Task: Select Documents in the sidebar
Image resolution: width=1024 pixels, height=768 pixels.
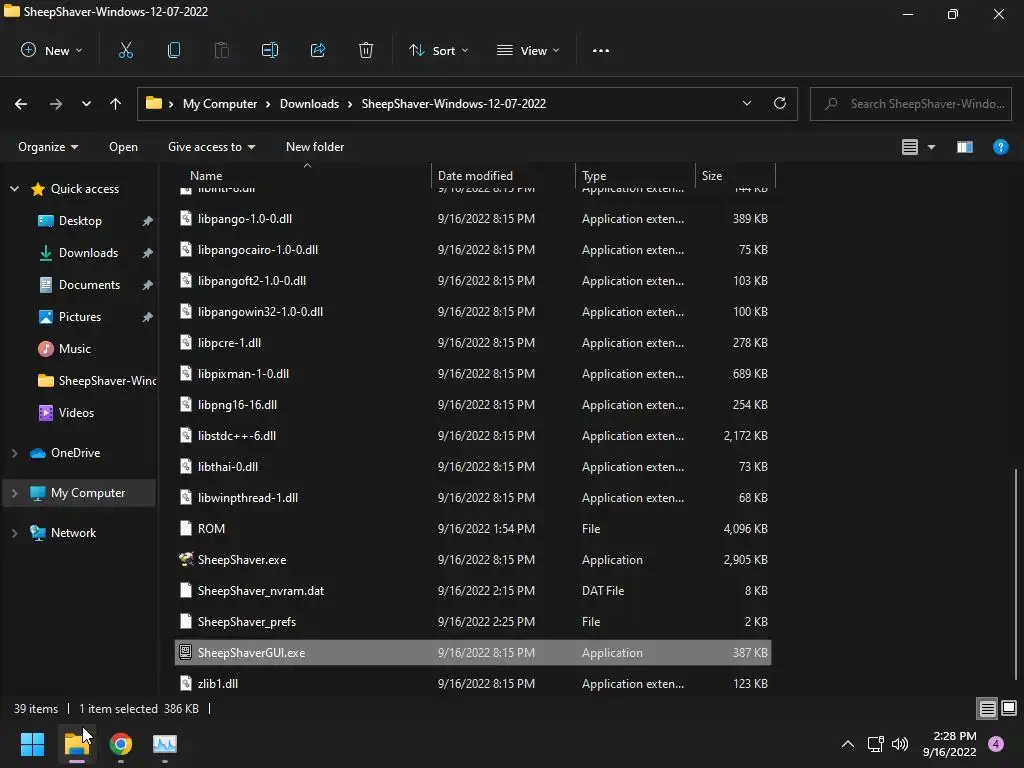Action: pyautogui.click(x=89, y=285)
